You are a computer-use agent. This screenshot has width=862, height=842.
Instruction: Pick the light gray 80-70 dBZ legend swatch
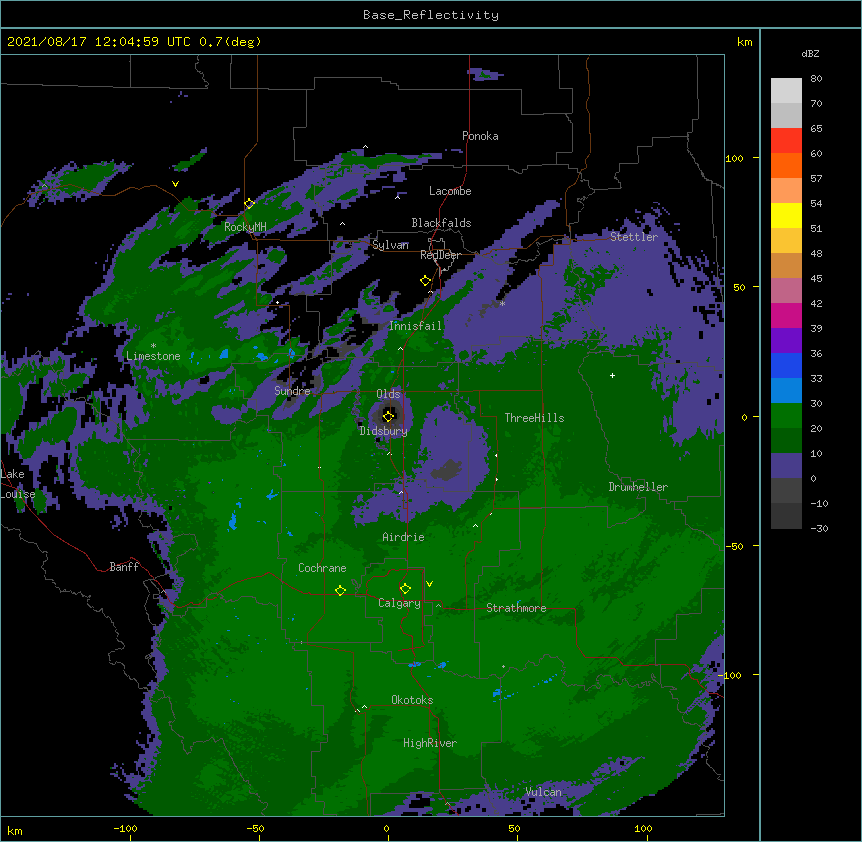pos(786,91)
